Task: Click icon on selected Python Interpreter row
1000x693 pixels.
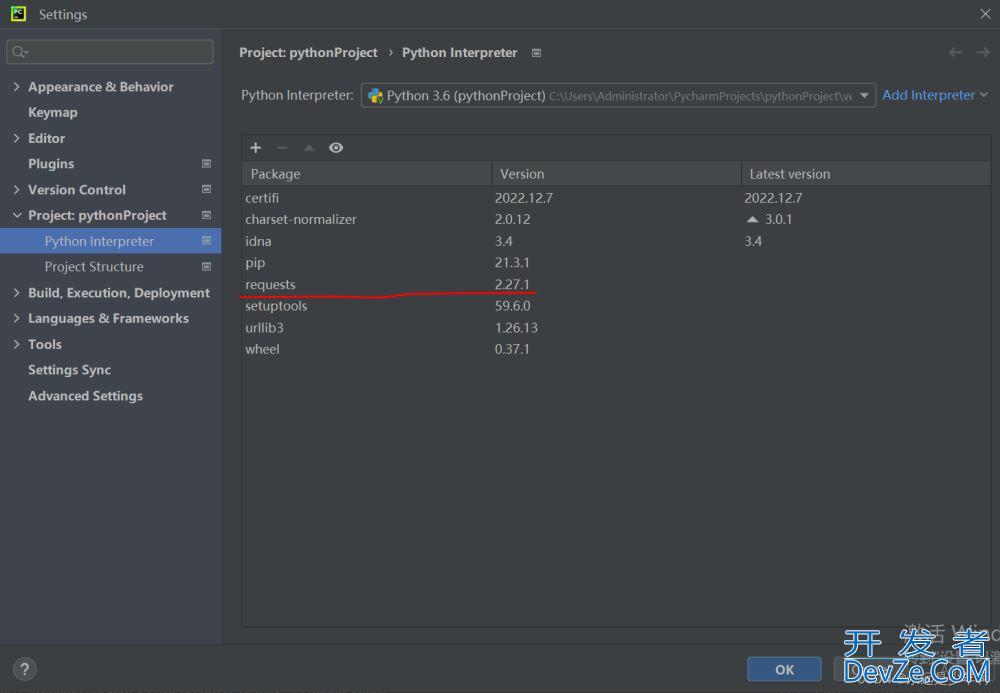Action: (207, 240)
